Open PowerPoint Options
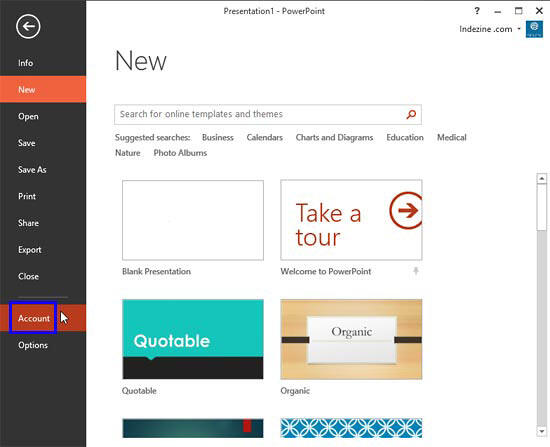The height and width of the screenshot is (447, 550). (x=43, y=345)
